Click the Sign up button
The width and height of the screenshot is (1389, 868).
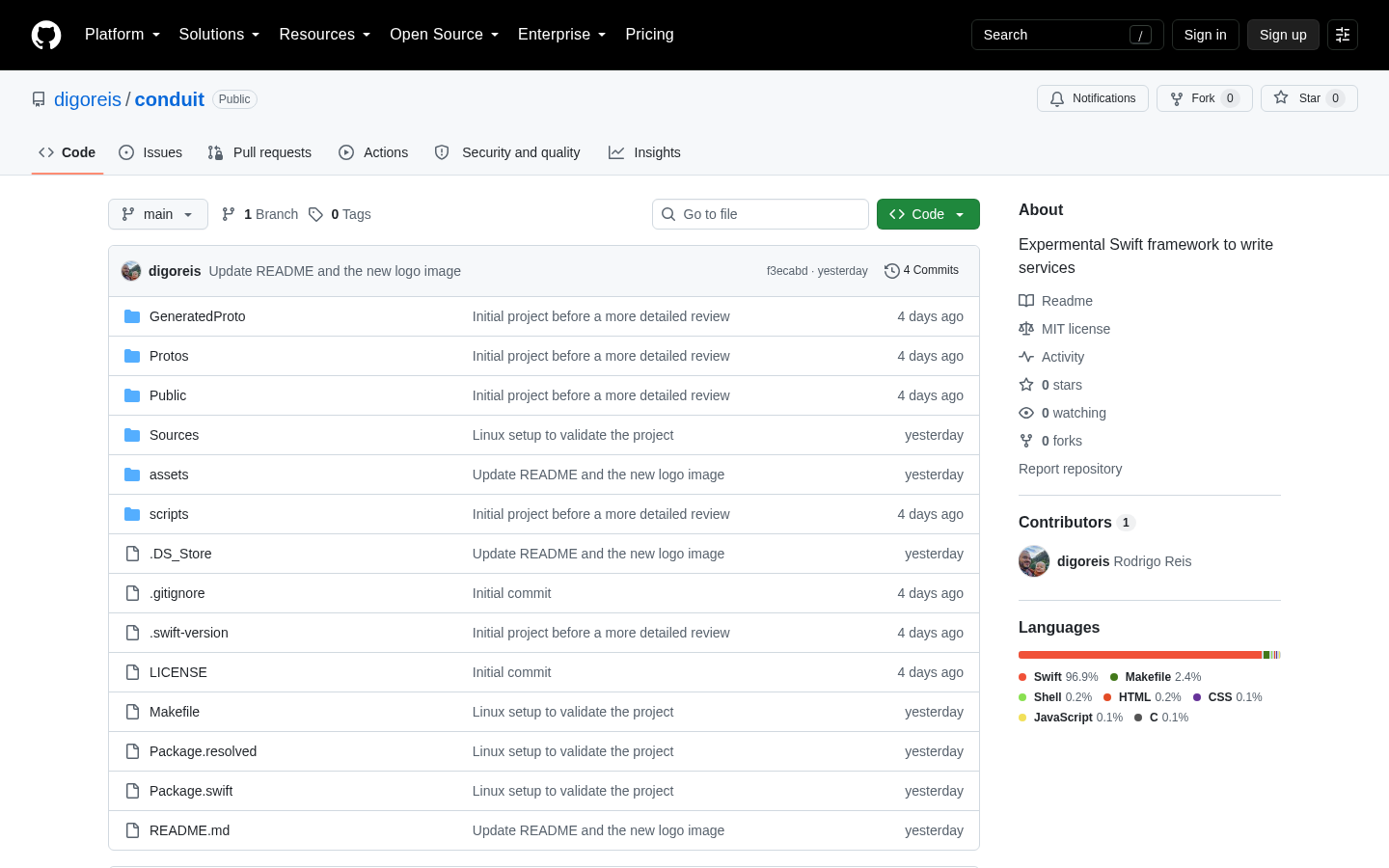pyautogui.click(x=1283, y=35)
